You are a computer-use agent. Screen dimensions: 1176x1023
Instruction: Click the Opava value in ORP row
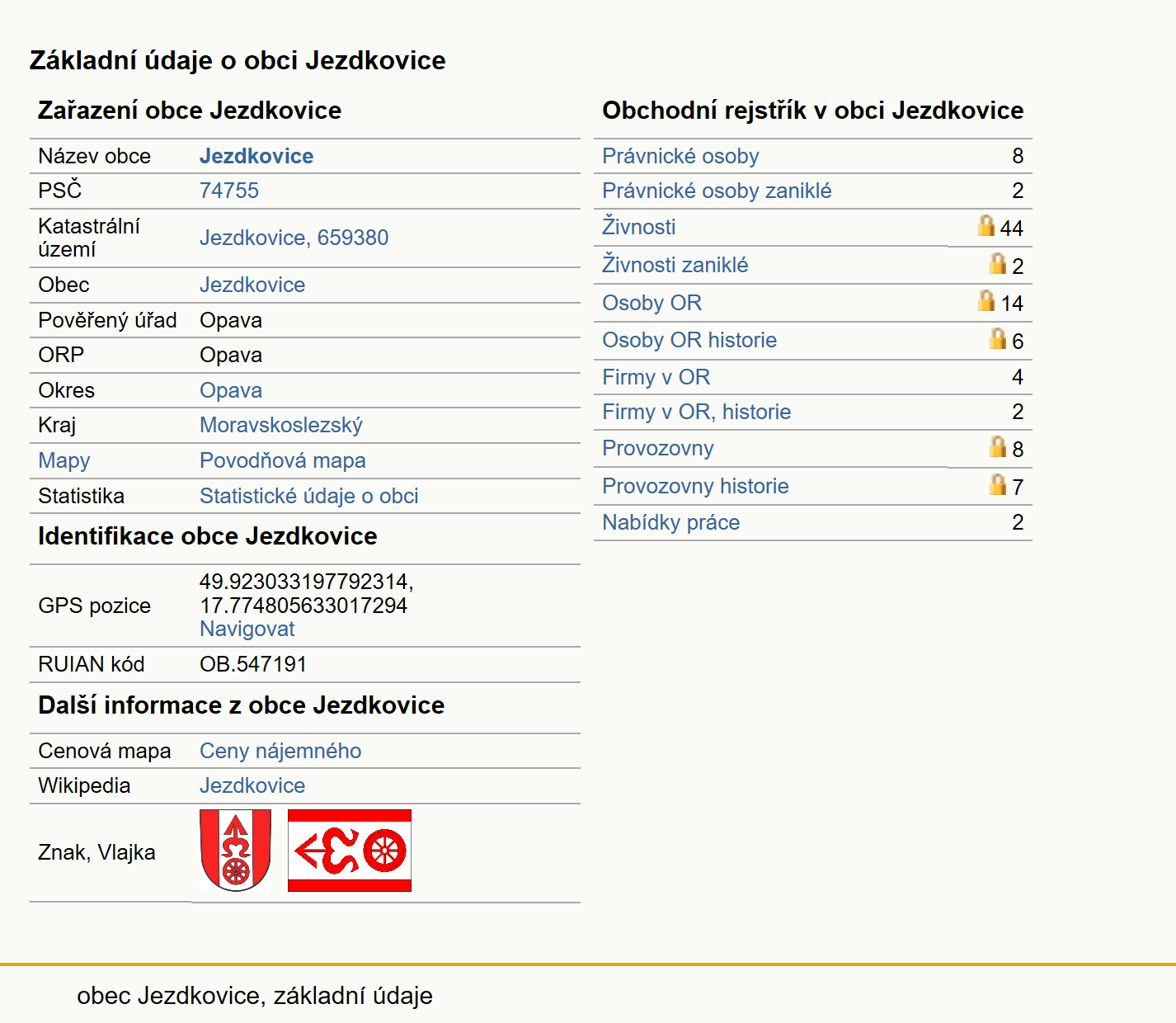point(231,355)
